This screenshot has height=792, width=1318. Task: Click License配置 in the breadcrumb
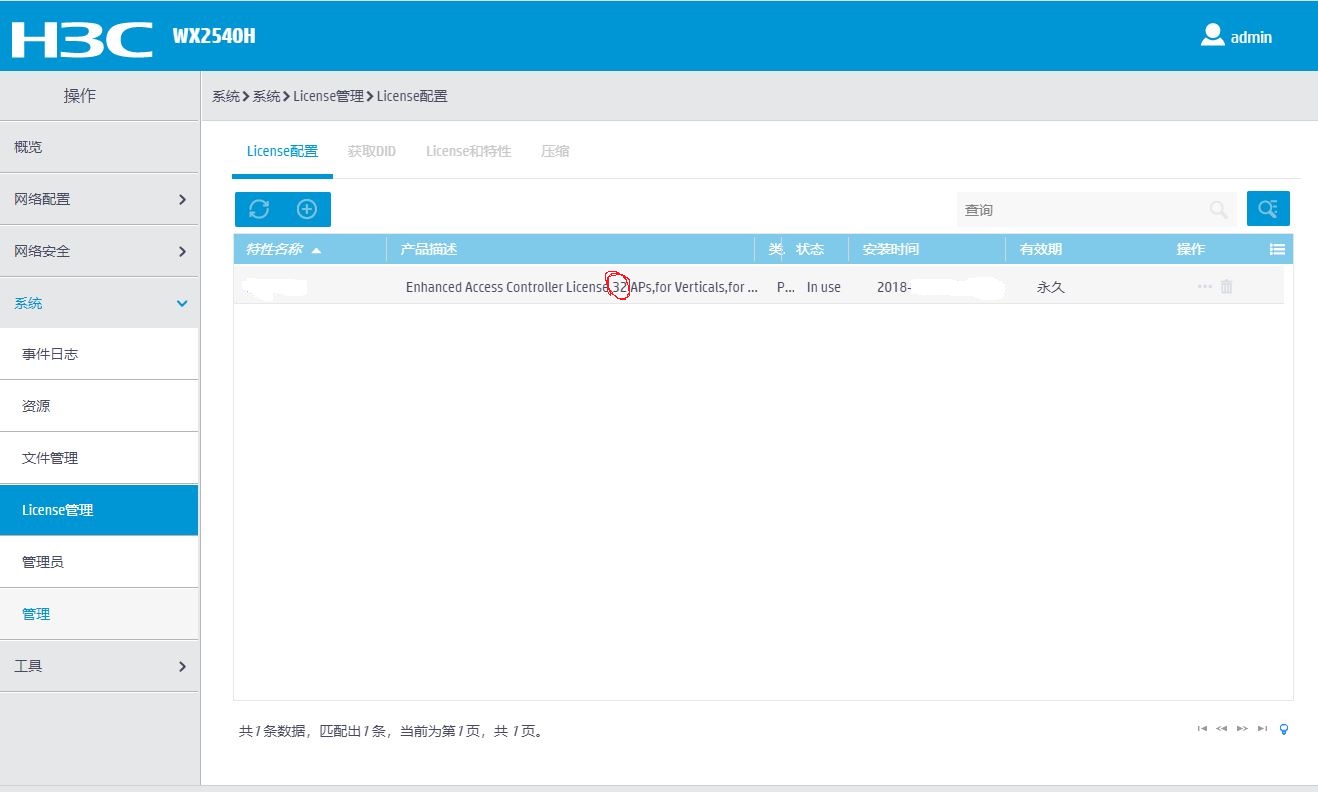click(412, 96)
